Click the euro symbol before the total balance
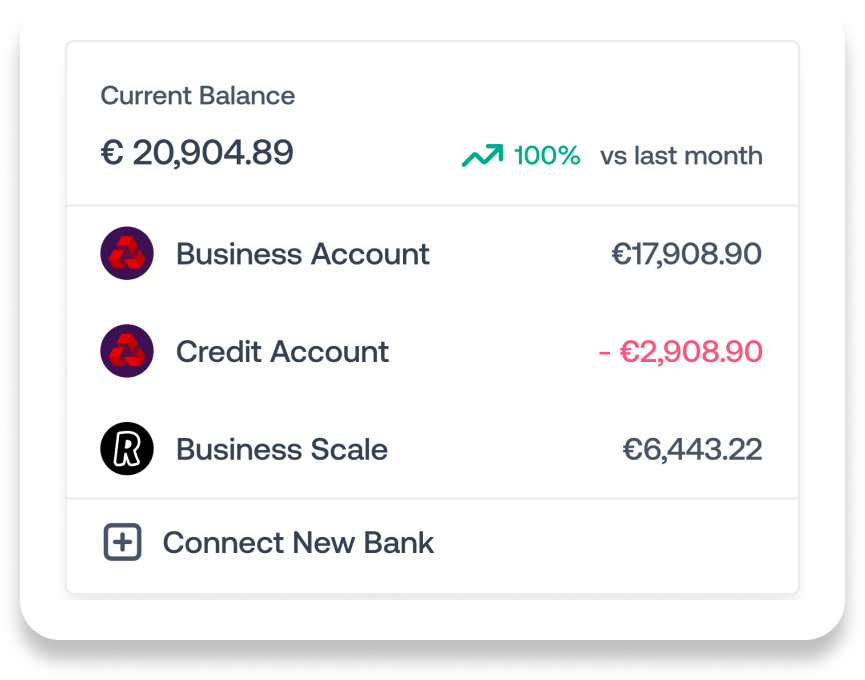Image resolution: width=865 pixels, height=680 pixels. (111, 153)
